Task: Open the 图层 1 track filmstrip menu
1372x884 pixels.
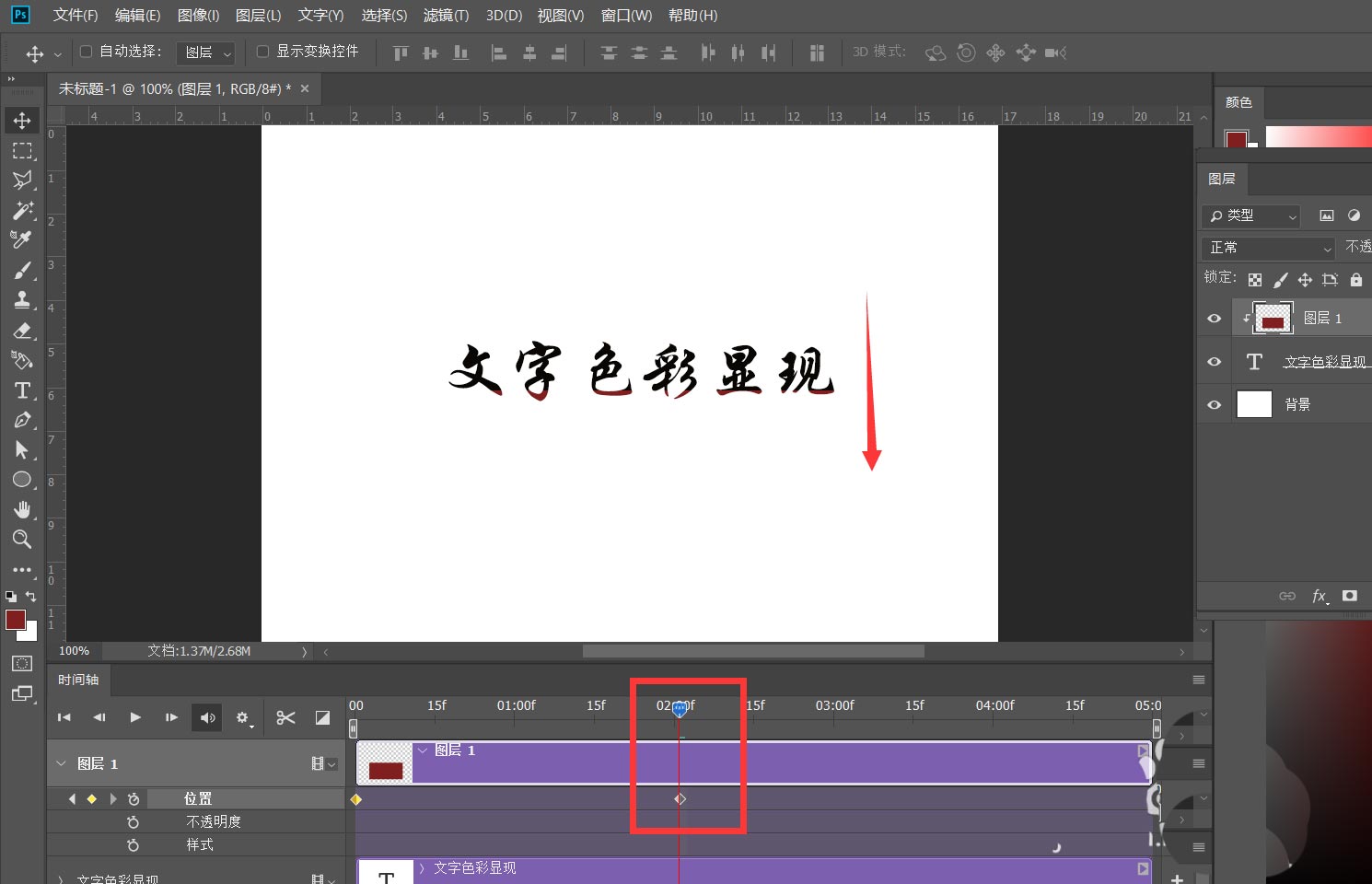Action: coord(323,763)
